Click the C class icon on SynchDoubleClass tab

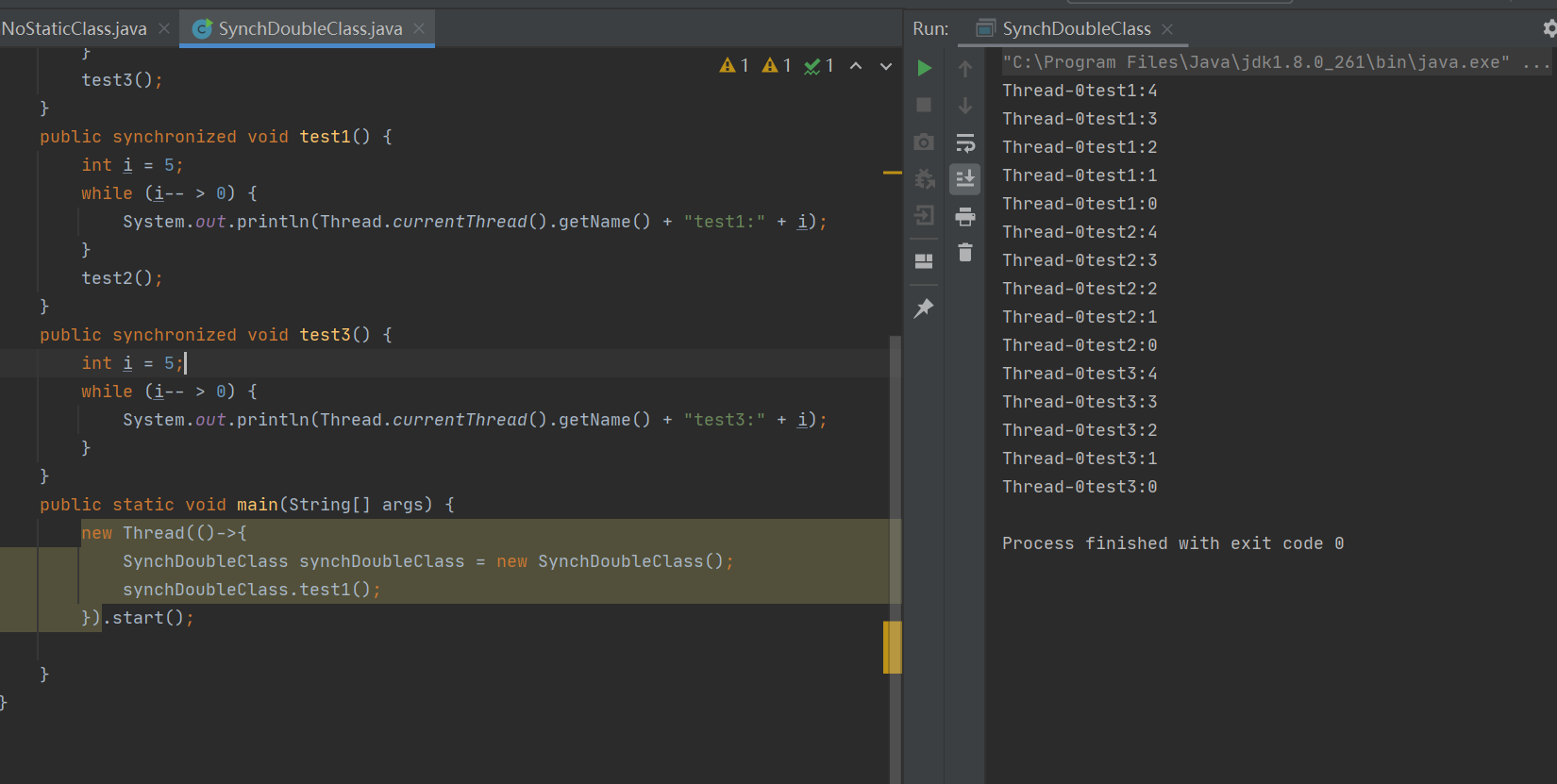(202, 29)
